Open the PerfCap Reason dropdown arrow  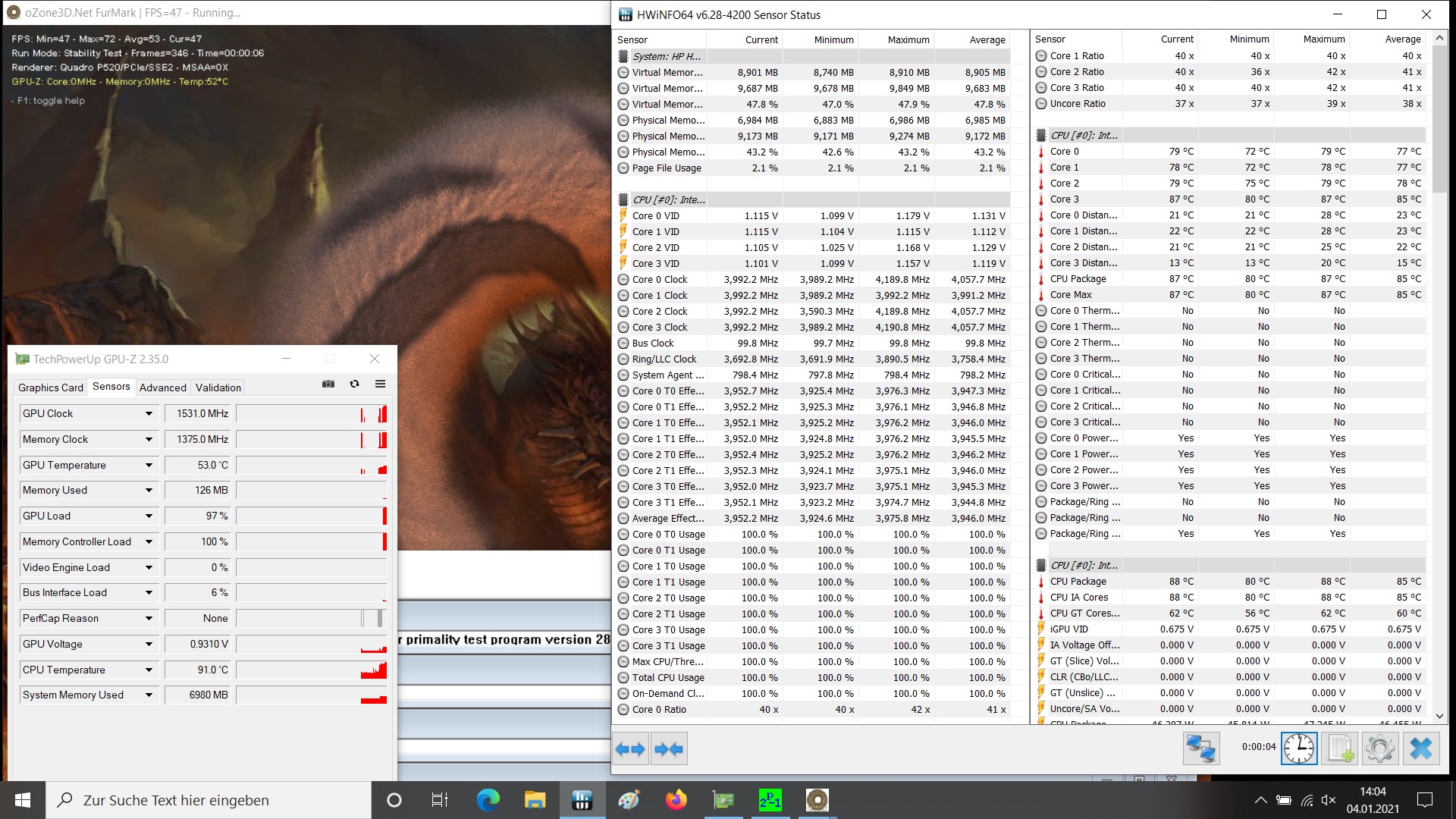coord(149,619)
